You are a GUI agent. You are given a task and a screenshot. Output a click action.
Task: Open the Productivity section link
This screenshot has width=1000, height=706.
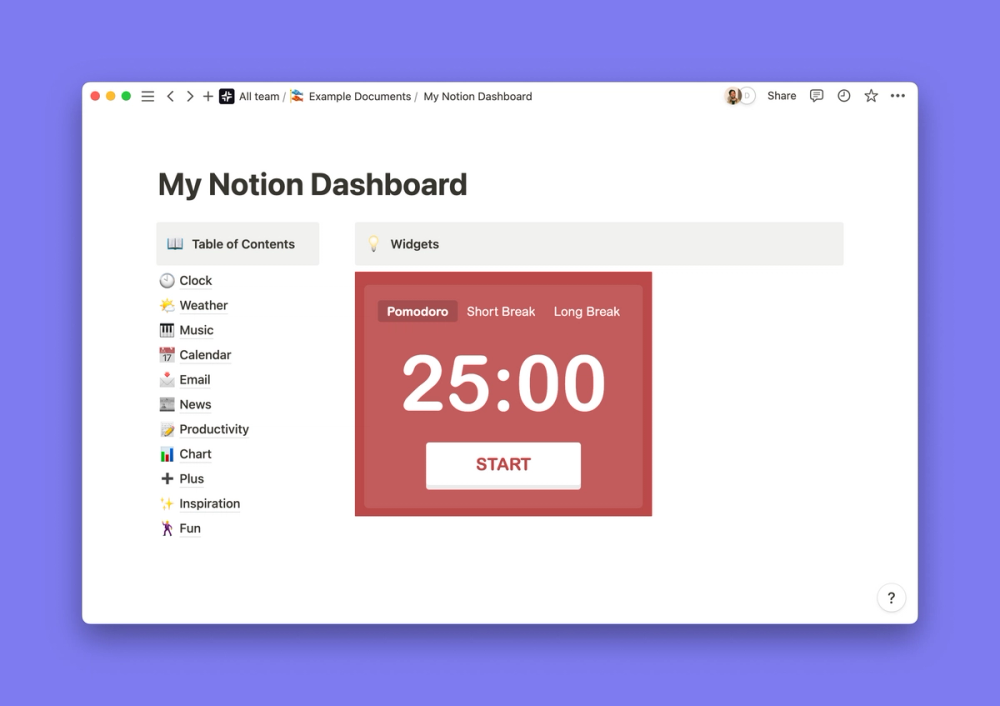214,429
